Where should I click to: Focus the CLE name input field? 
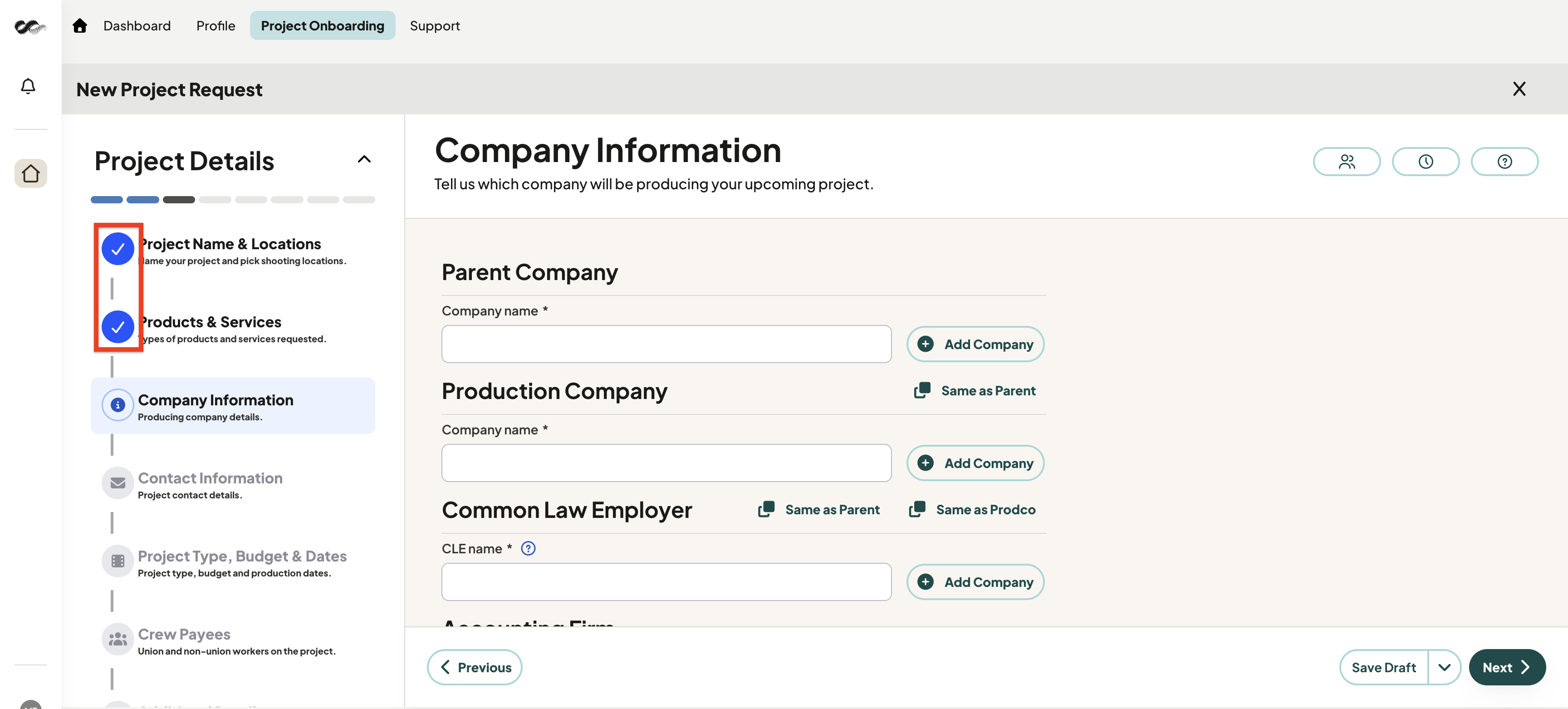pos(666,582)
